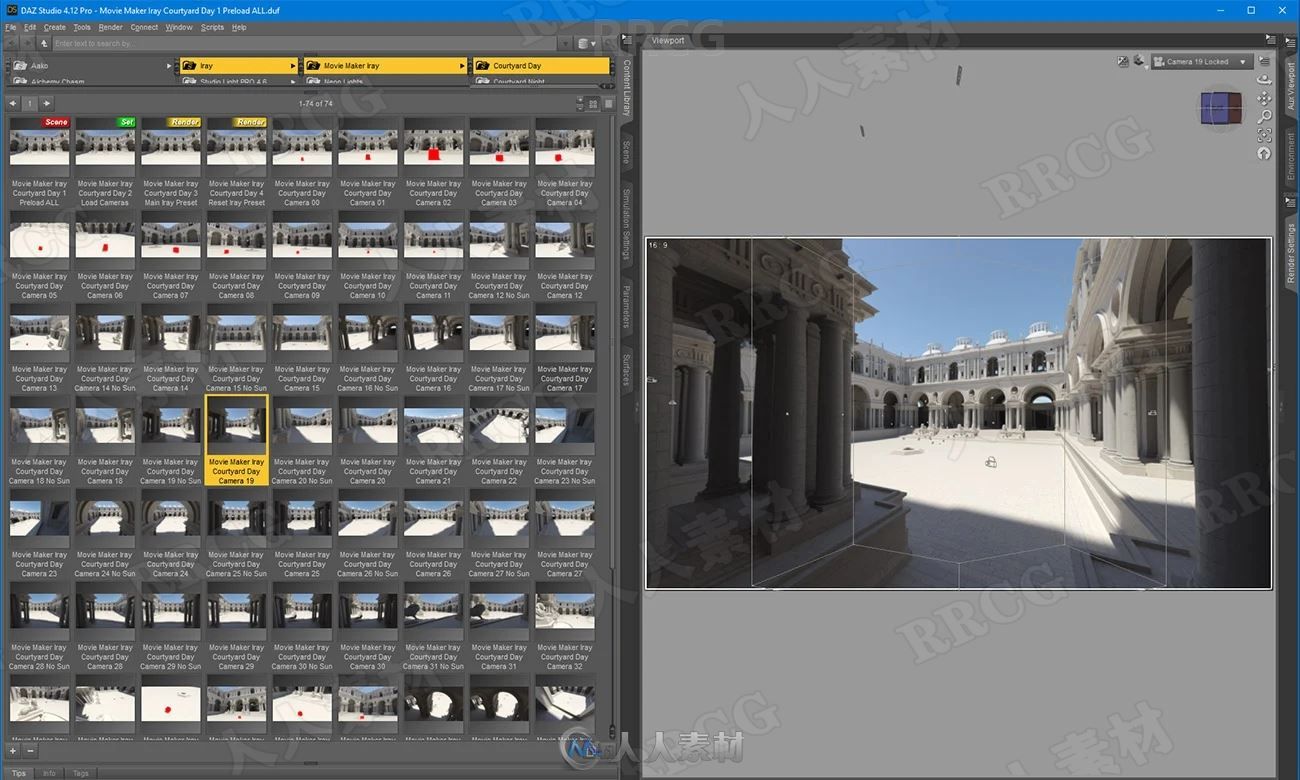
Task: Click the content search text field
Action: click(x=306, y=43)
